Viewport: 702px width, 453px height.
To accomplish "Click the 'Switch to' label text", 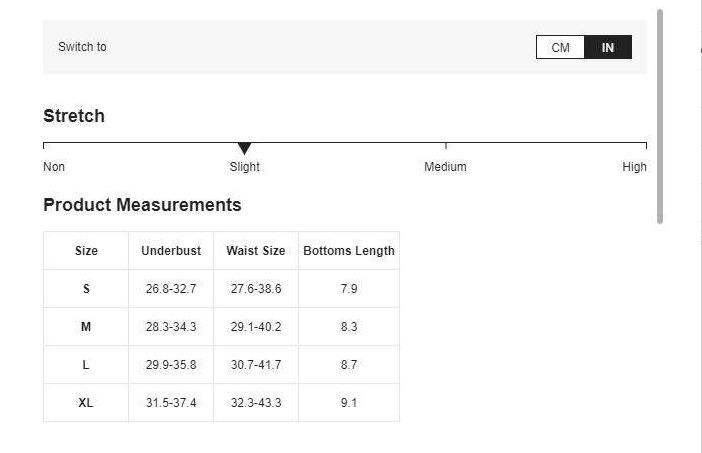I will click(x=82, y=47).
